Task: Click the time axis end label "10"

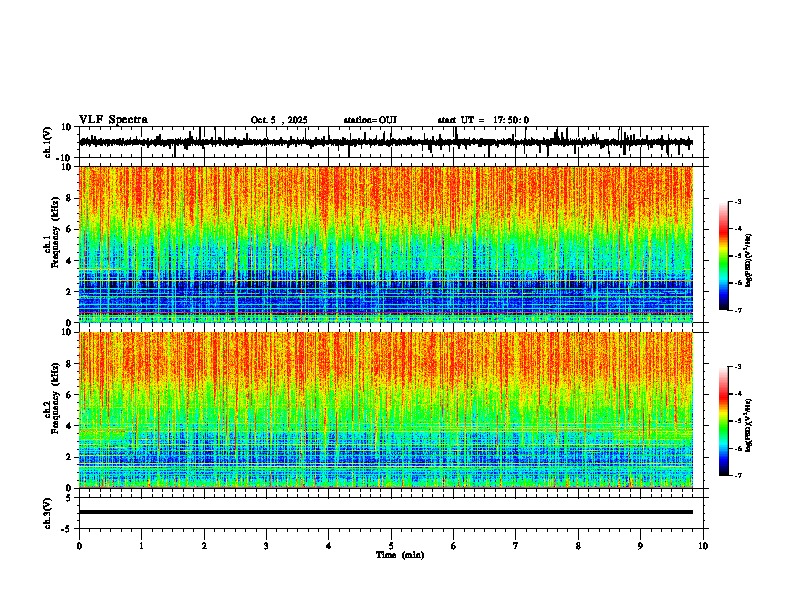Action: 703,546
